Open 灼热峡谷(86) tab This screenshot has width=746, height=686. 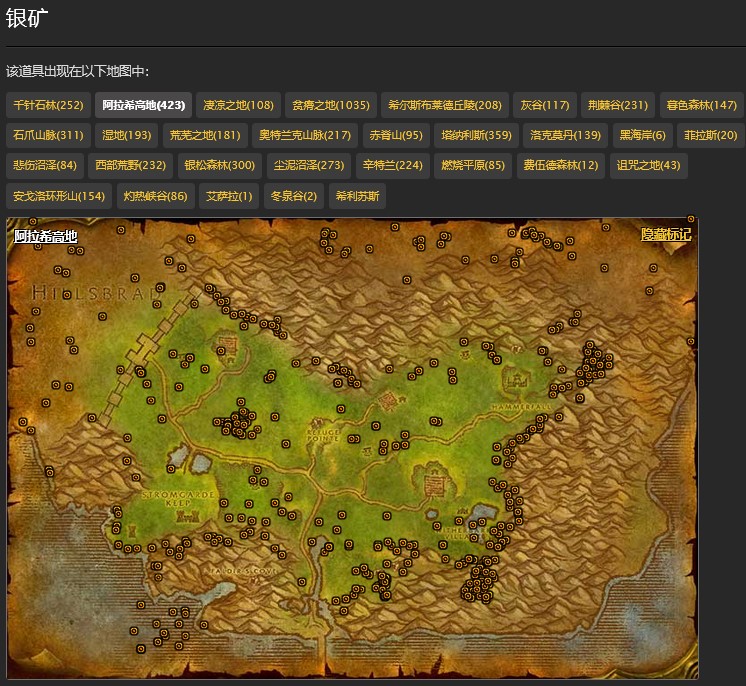[156, 196]
